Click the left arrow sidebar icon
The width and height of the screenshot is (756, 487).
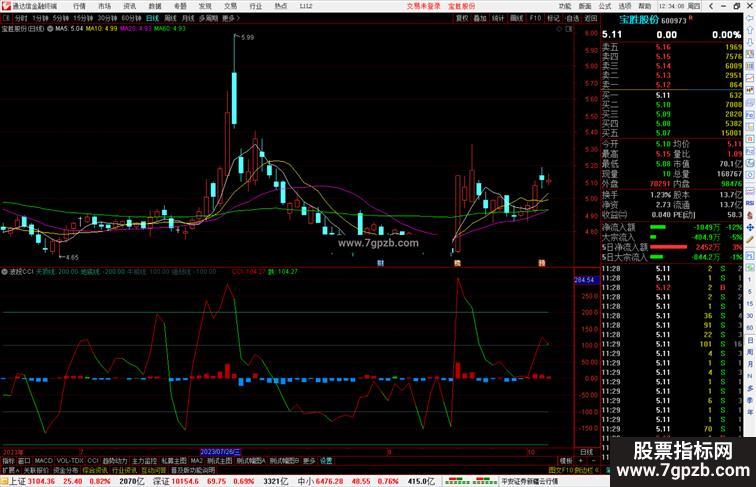tap(750, 18)
